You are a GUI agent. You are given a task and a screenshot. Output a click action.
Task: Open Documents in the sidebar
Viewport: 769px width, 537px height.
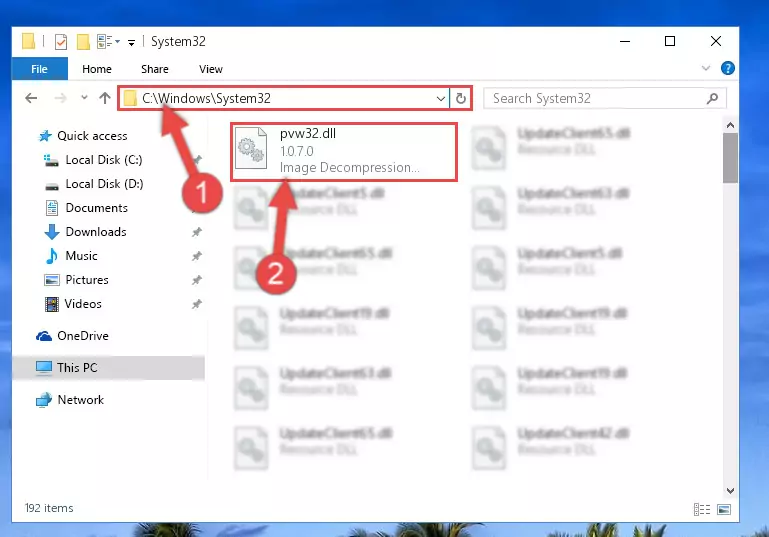coord(97,208)
